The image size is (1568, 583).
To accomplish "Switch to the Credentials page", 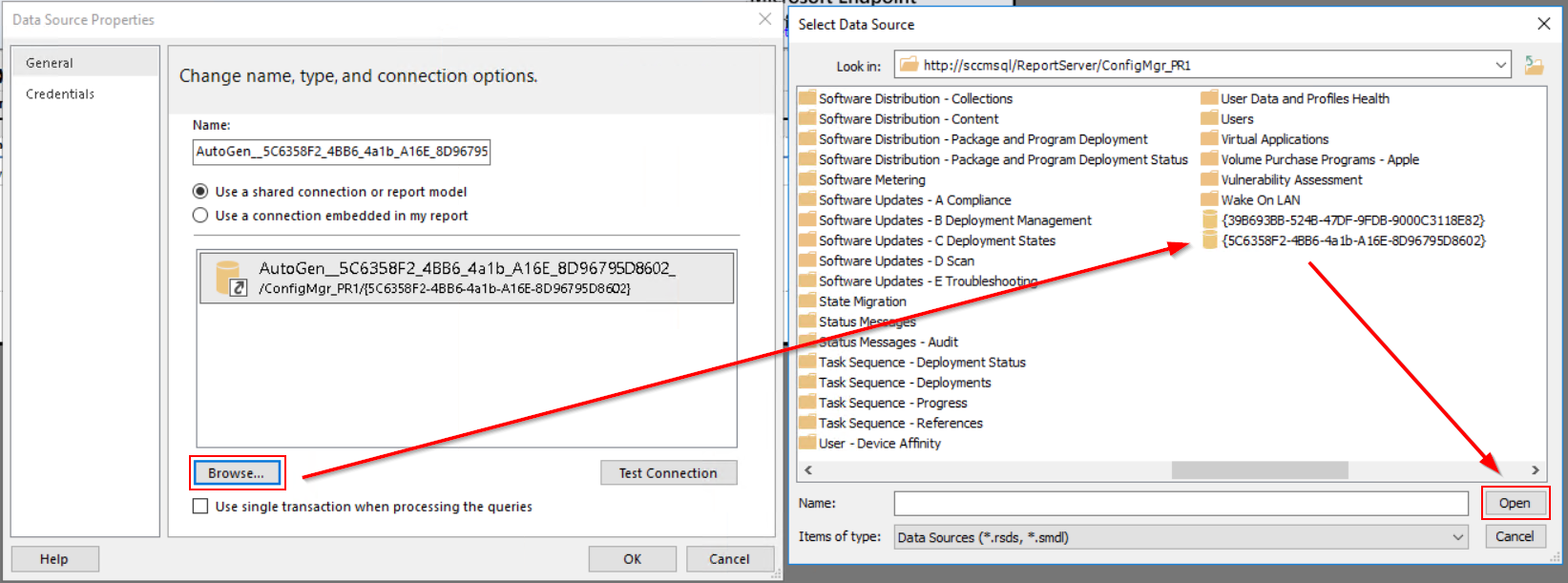I will tap(60, 94).
